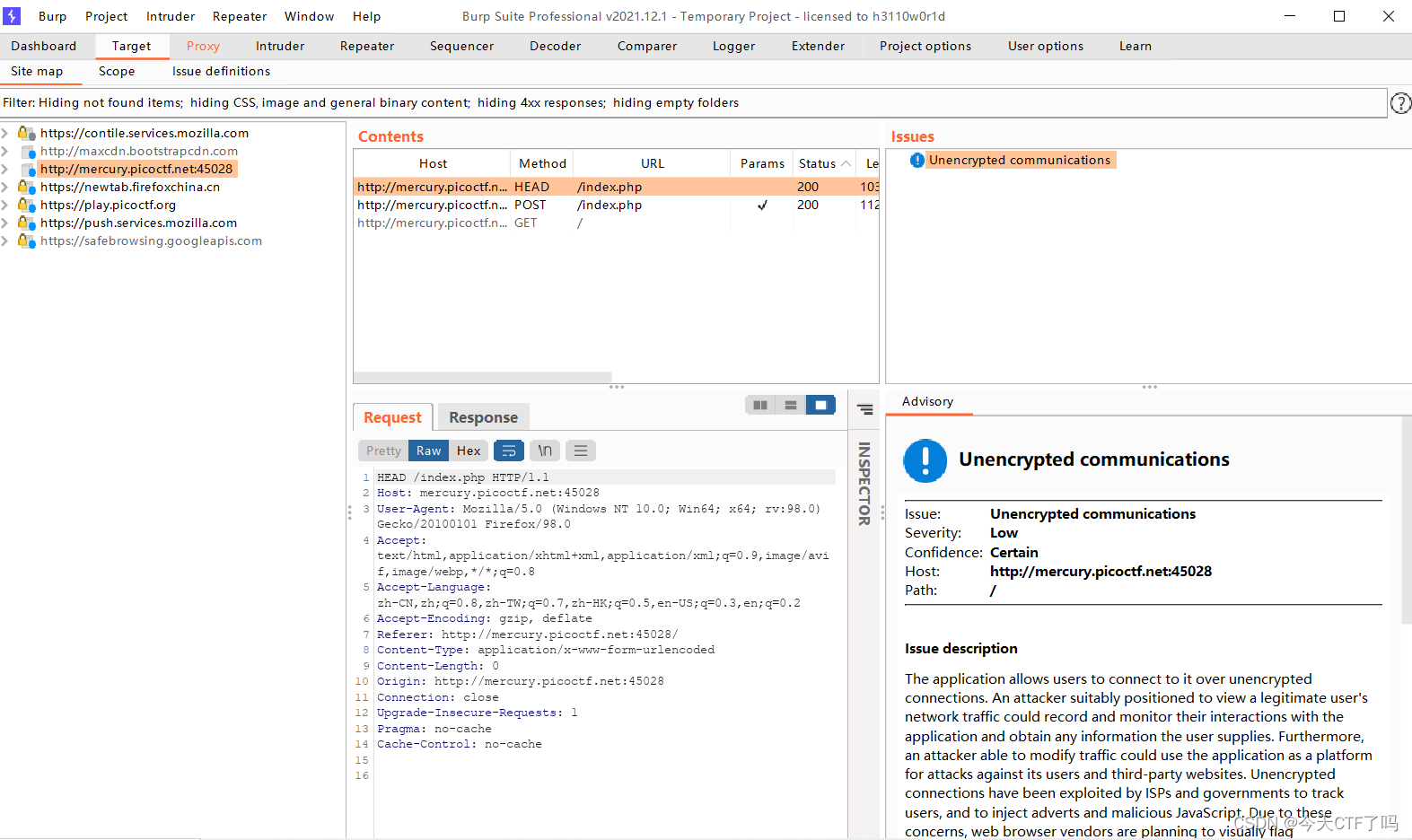
Task: Select http://mercury.picoctf.net:45028 in site tree
Action: coord(136,169)
